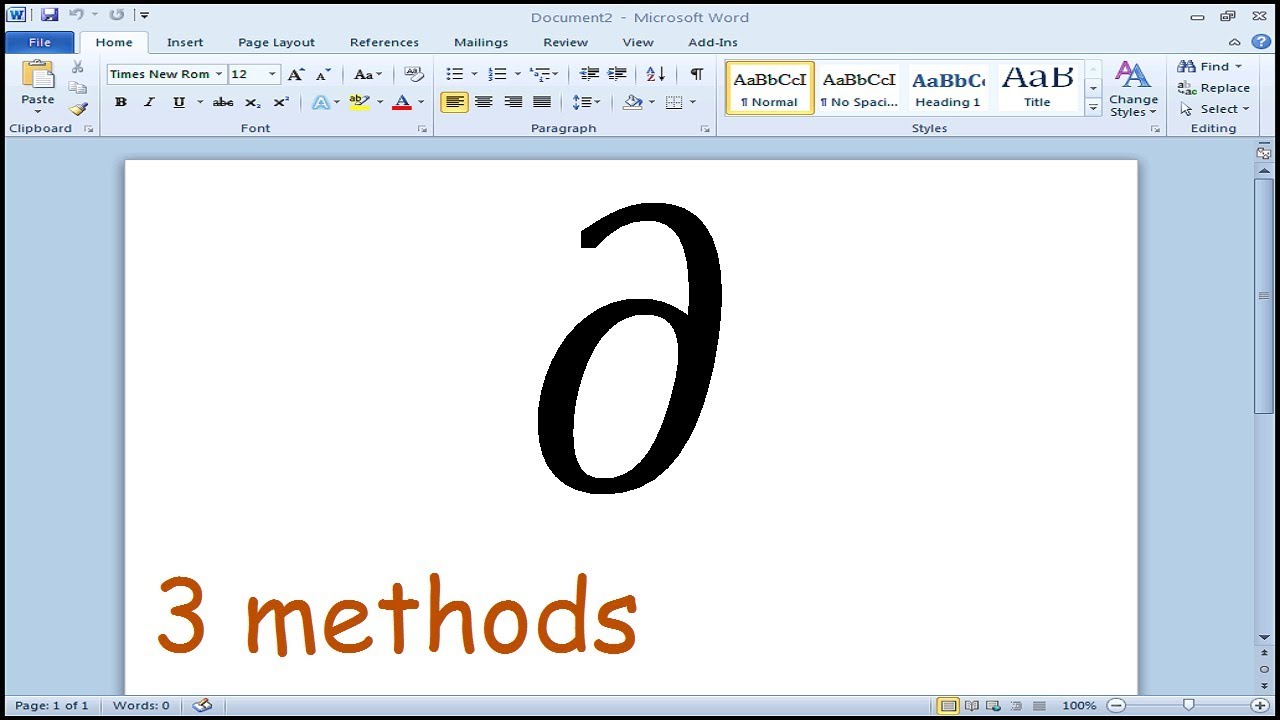Apply subscript formatting
Image resolution: width=1280 pixels, height=720 pixels.
[x=253, y=102]
